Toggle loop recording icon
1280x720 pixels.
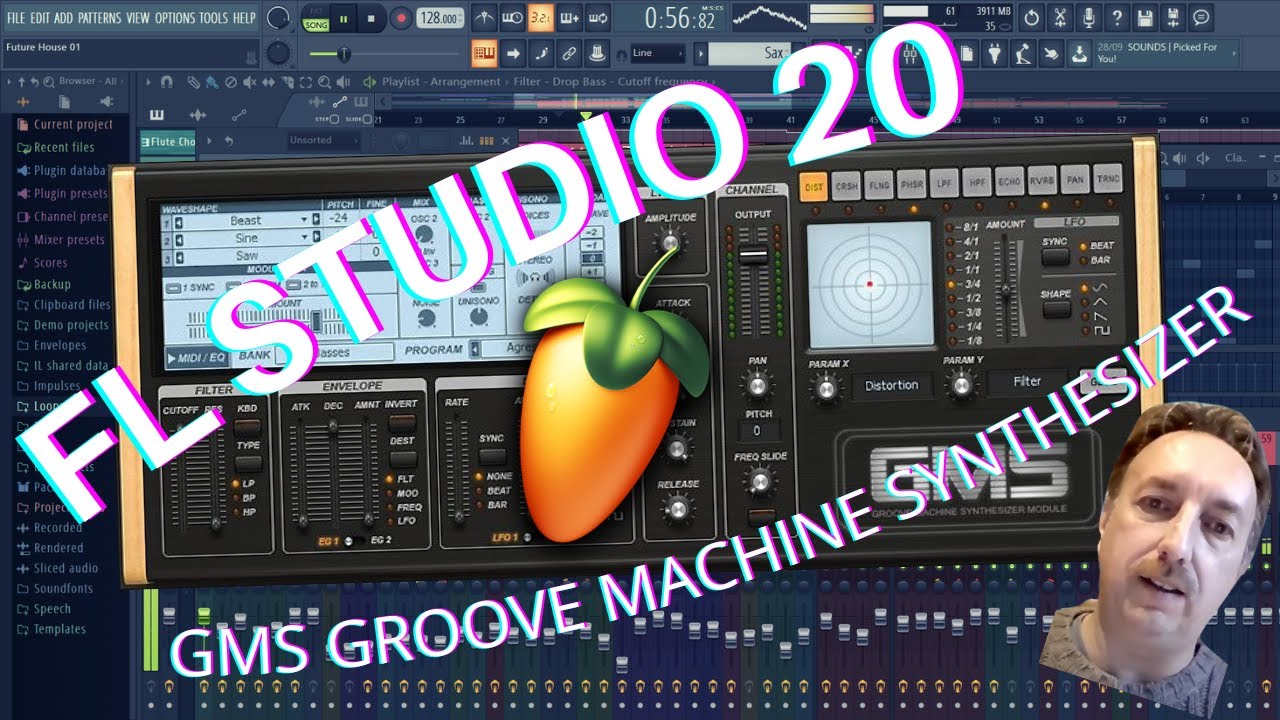[x=600, y=18]
